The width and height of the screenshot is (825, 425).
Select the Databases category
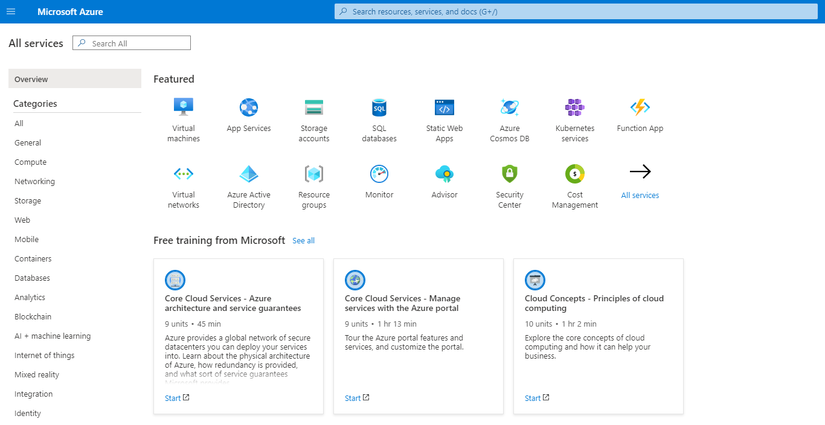coord(32,278)
